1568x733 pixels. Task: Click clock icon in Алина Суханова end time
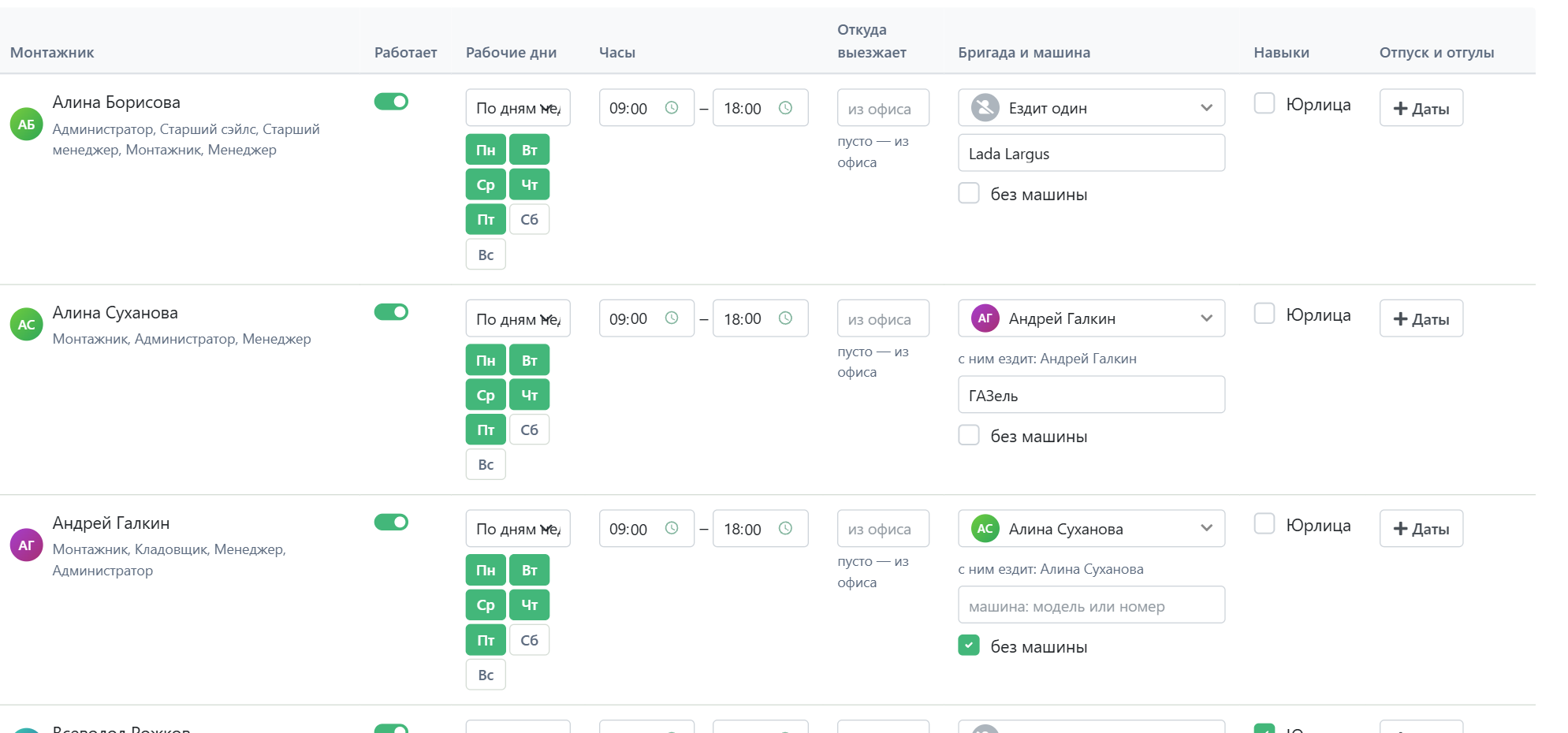[785, 318]
